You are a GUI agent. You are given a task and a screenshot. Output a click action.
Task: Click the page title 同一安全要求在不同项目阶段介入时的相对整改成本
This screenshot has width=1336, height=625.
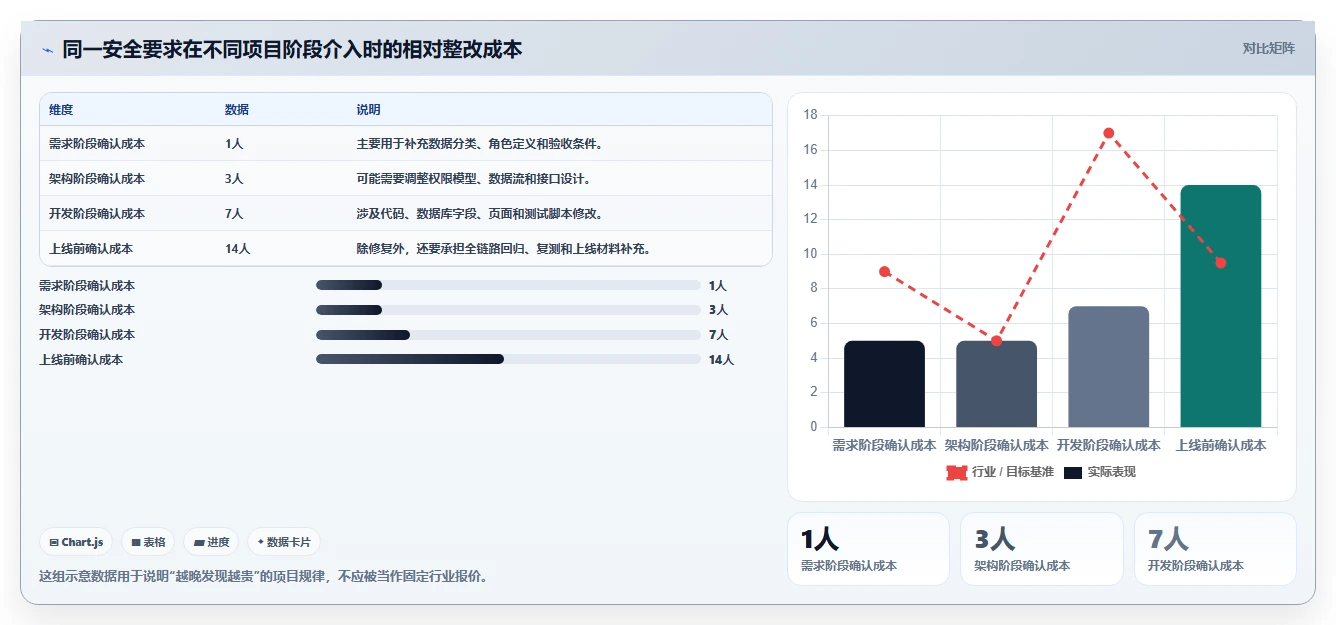coord(292,49)
